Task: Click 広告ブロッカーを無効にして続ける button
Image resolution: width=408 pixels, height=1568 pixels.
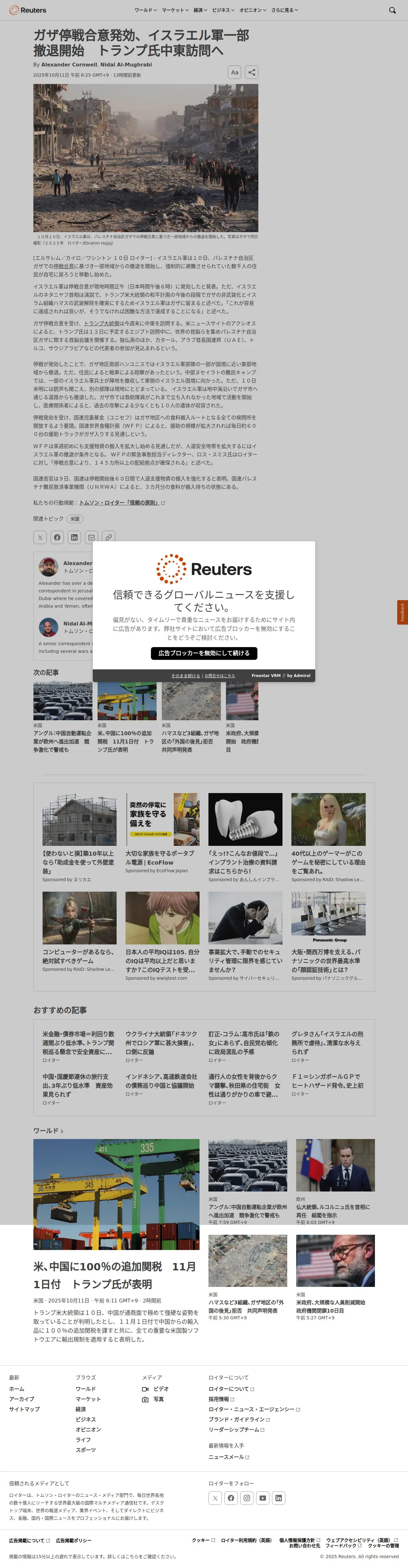Action: [204, 653]
